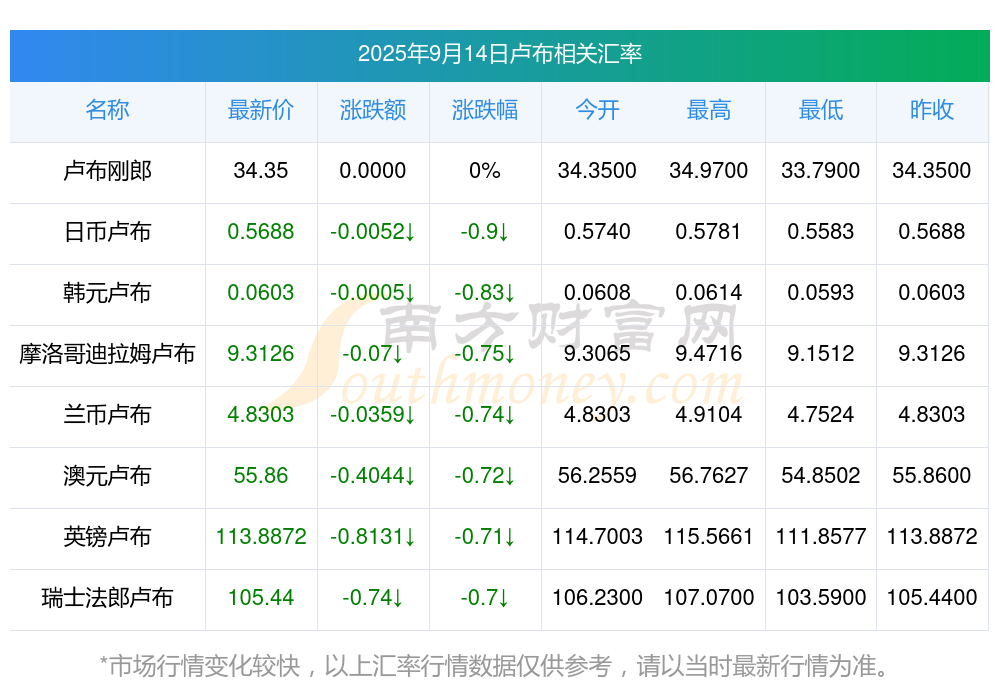Image resolution: width=1000 pixels, height=698 pixels.
Task: Click the percent value -0.7↓
Action: 485,598
